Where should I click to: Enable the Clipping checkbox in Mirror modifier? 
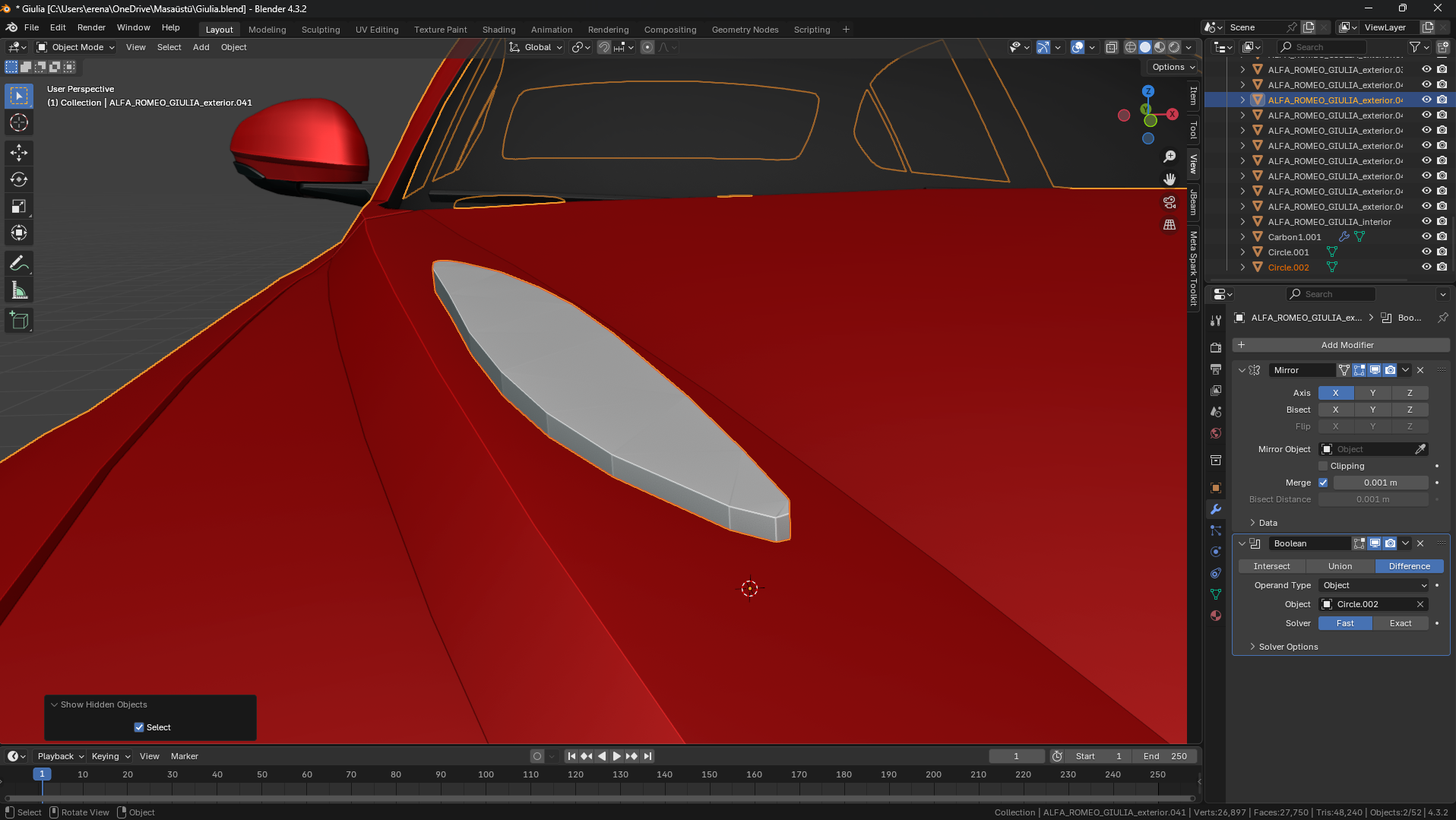1323,466
